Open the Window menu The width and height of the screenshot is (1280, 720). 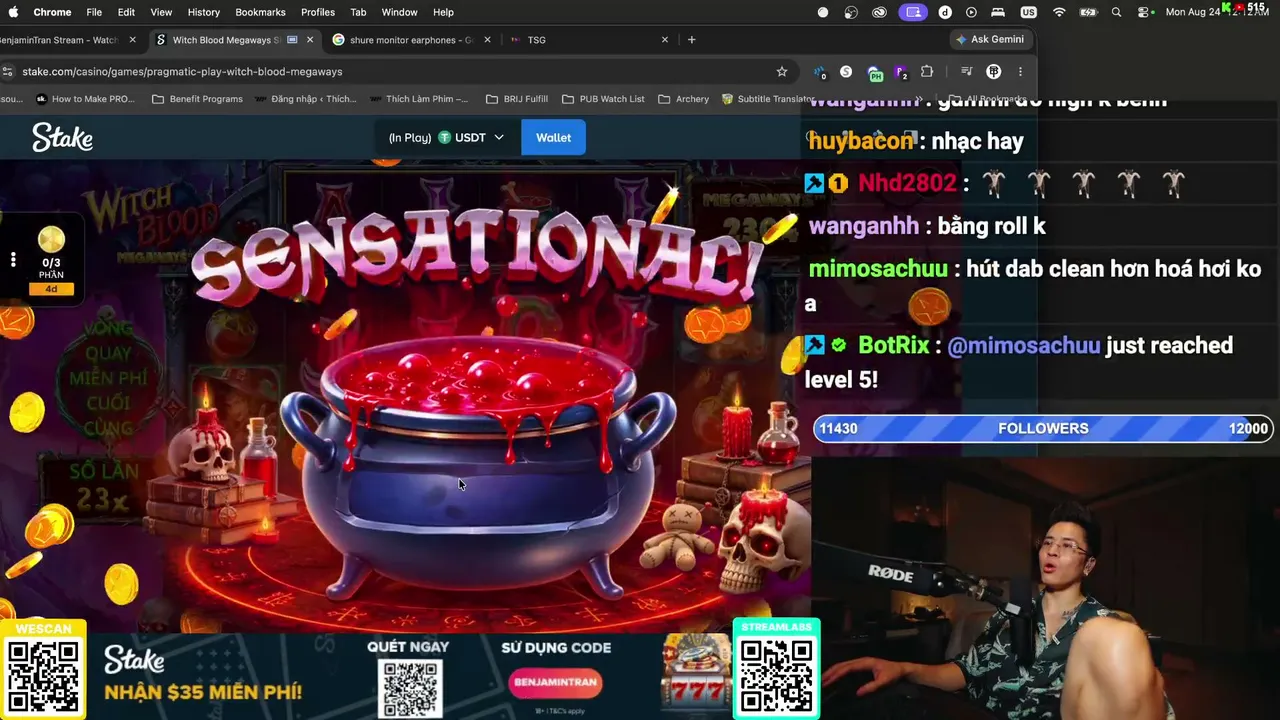coord(399,12)
